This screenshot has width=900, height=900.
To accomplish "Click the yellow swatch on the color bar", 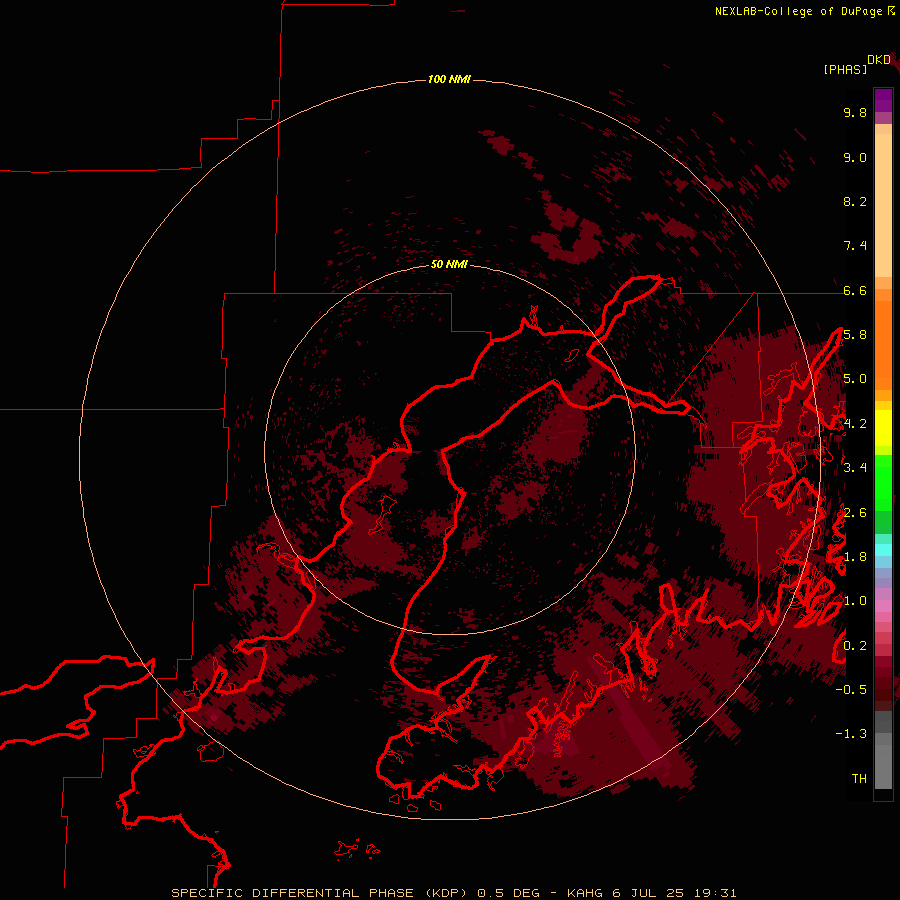I will click(x=883, y=427).
